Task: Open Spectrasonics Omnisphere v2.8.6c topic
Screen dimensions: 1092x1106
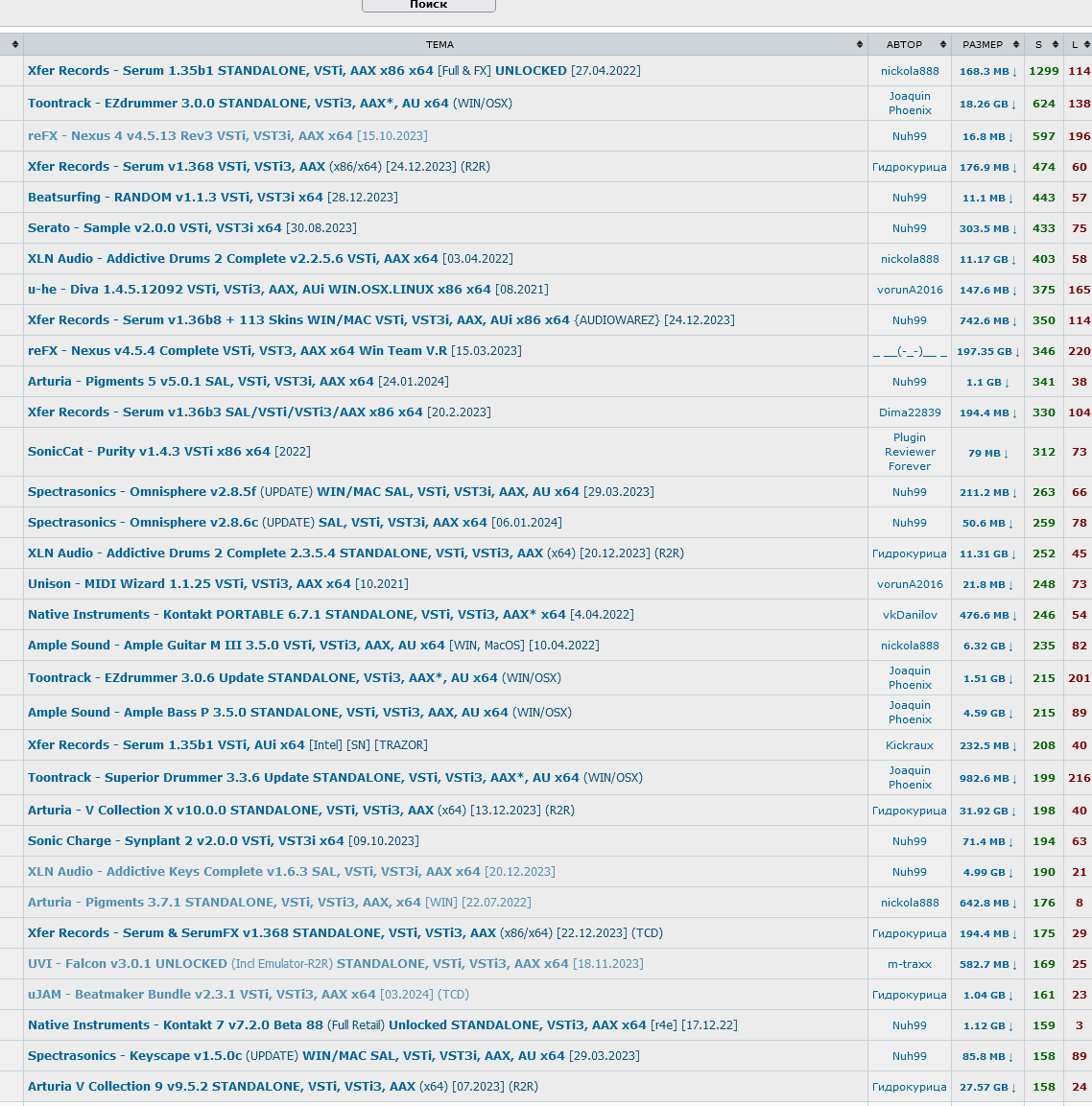Action: point(295,522)
